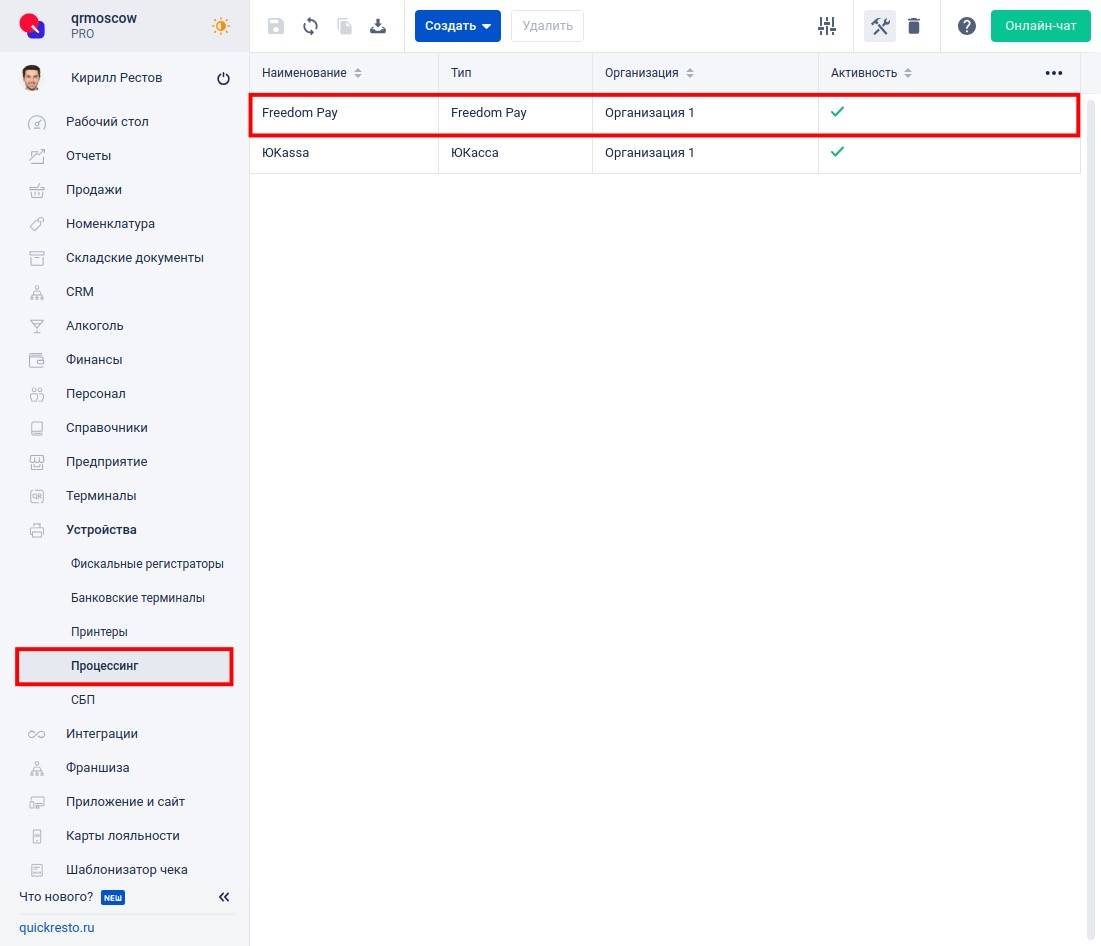
Task: Expand the Интеграции sidebar section
Action: tap(102, 734)
